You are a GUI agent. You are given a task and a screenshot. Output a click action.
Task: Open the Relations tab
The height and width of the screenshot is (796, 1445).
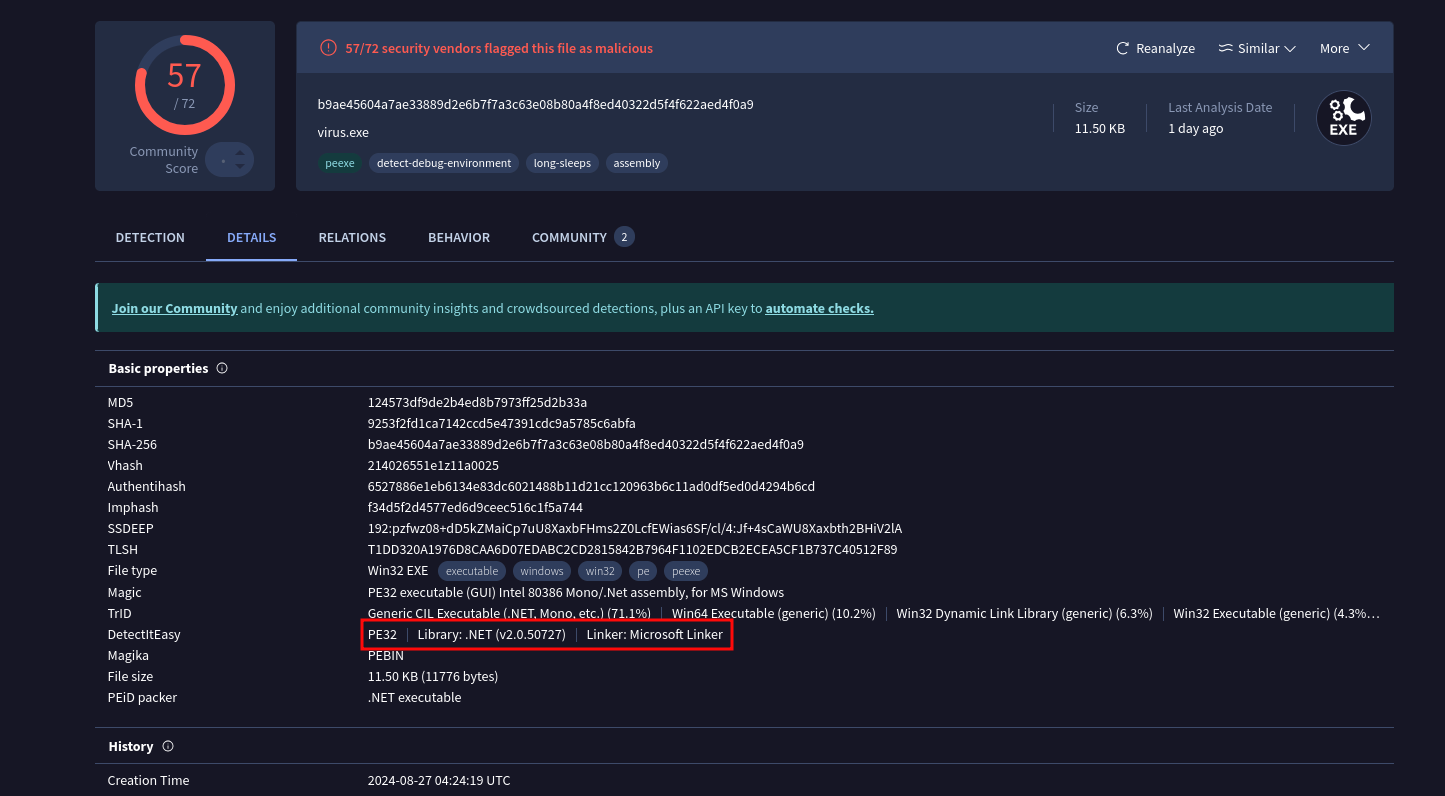[x=352, y=237]
